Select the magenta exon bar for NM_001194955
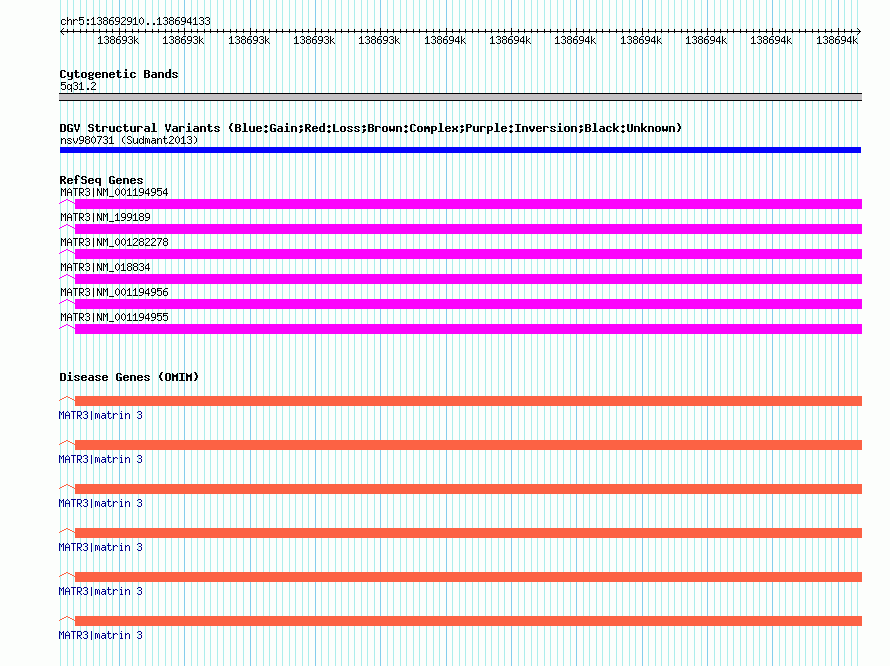890x666 pixels. pos(468,329)
